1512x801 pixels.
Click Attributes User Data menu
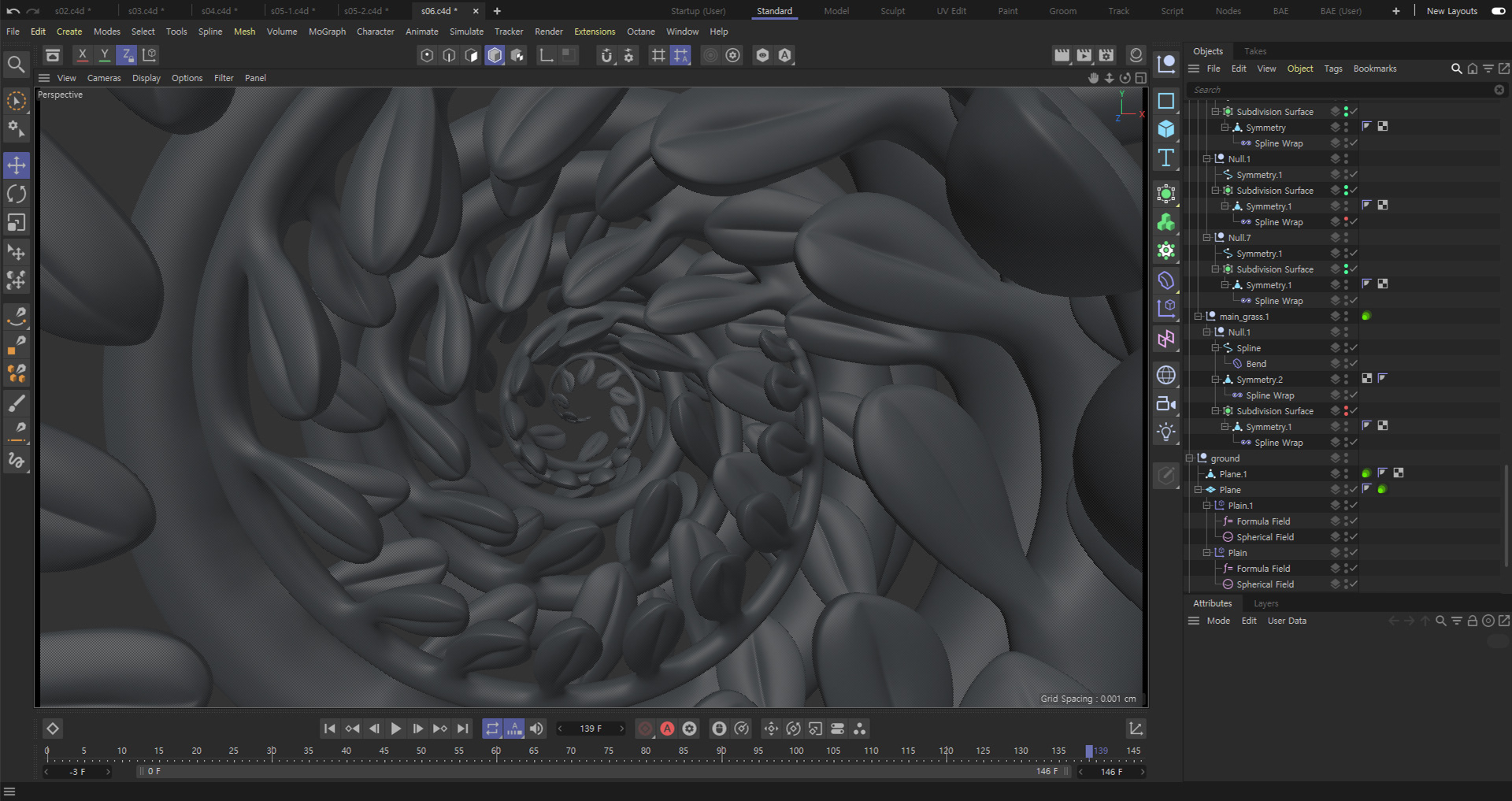click(x=1287, y=621)
